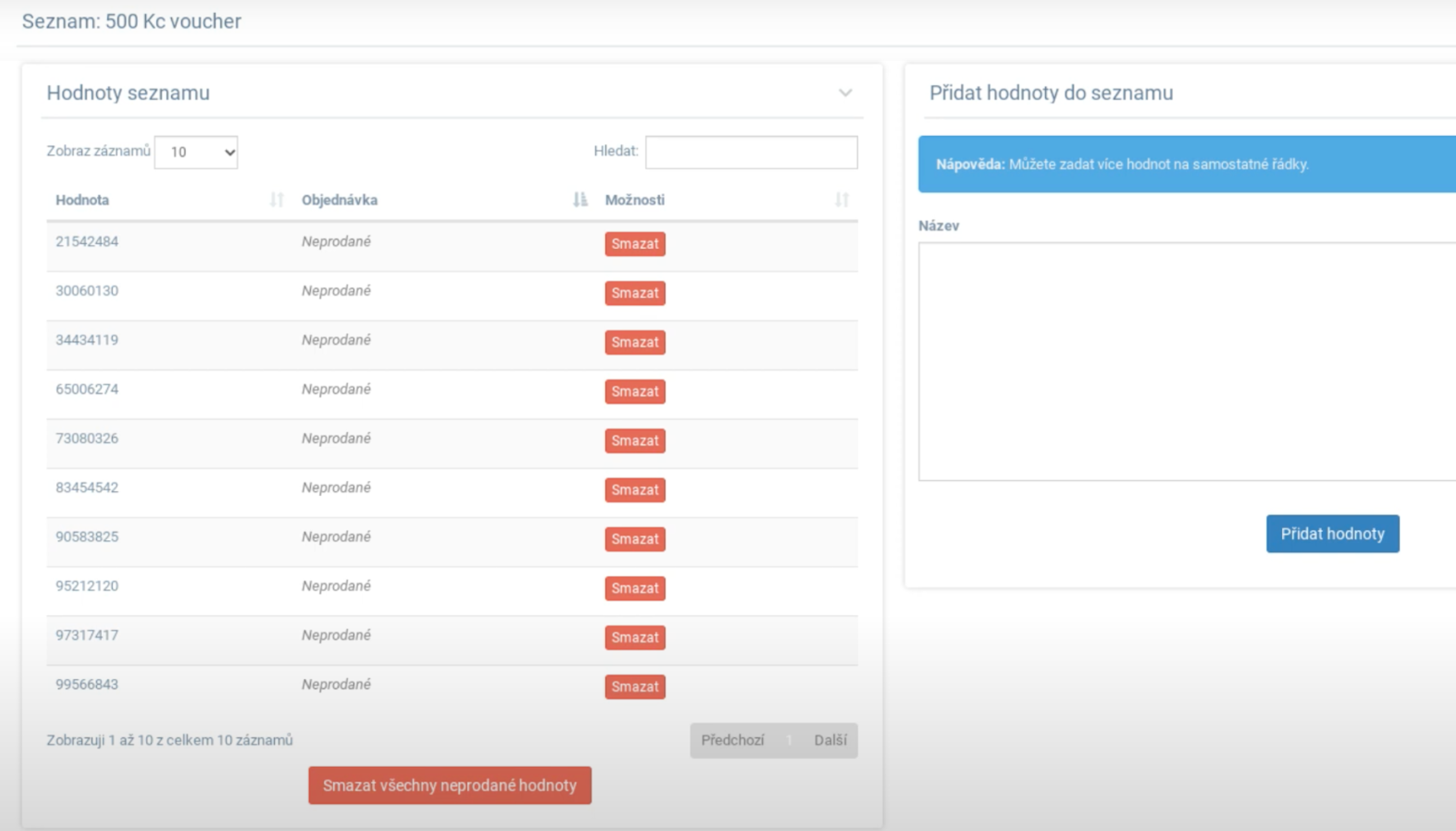Viewport: 1456px width, 831px height.
Task: Click into the Název textarea
Action: click(x=1187, y=361)
